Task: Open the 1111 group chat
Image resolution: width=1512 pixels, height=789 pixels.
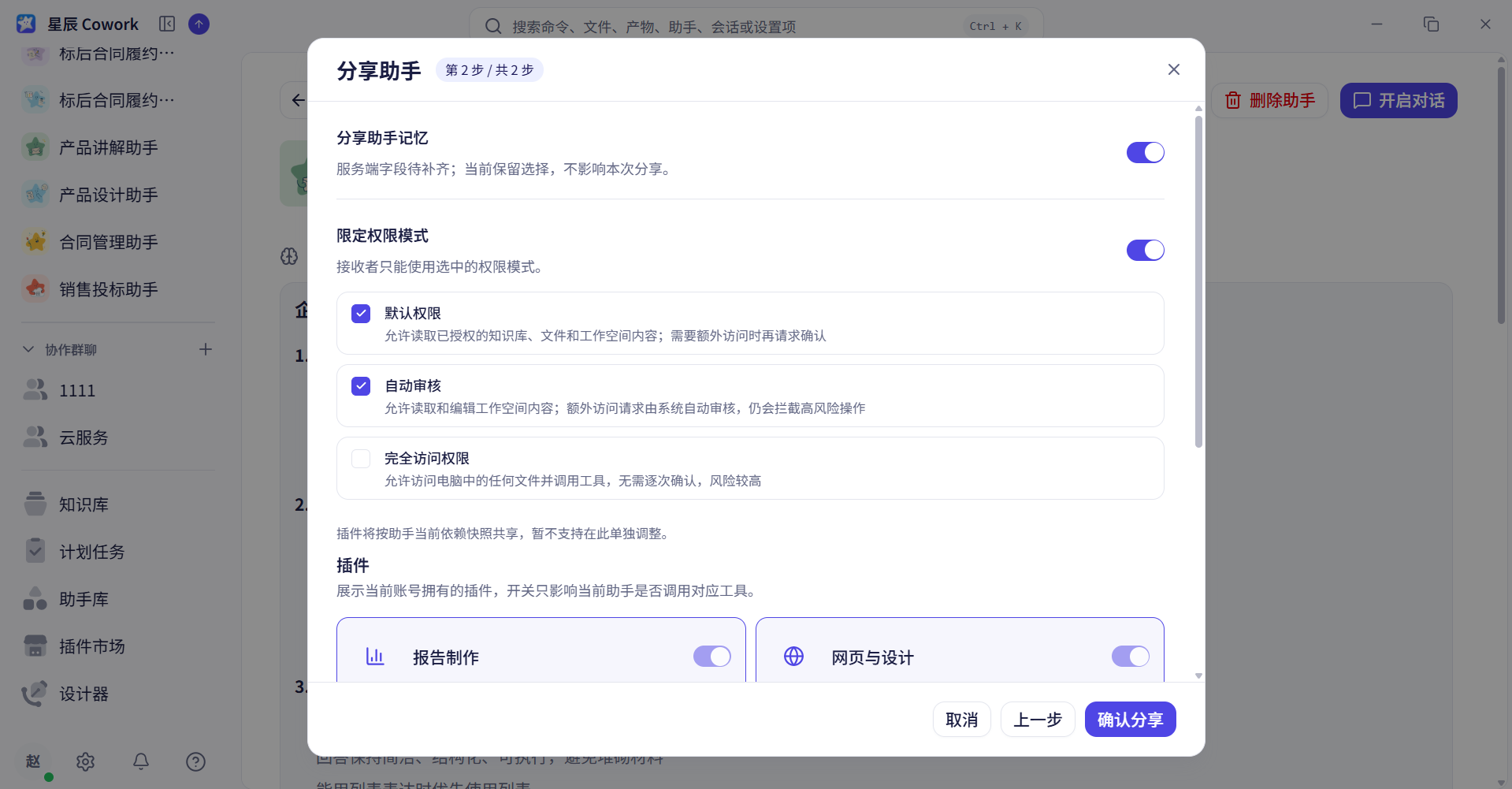Action: (118, 390)
